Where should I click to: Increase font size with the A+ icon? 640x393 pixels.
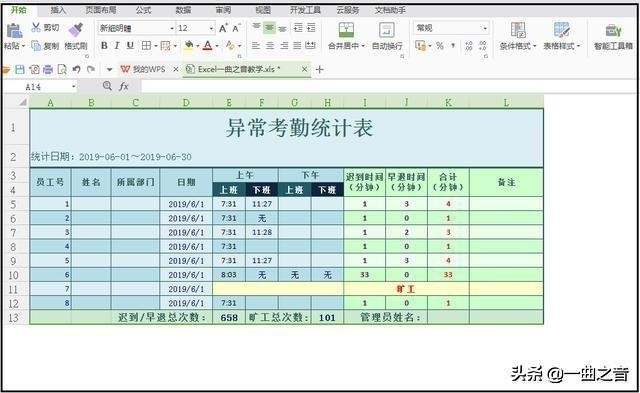pyautogui.click(x=223, y=28)
